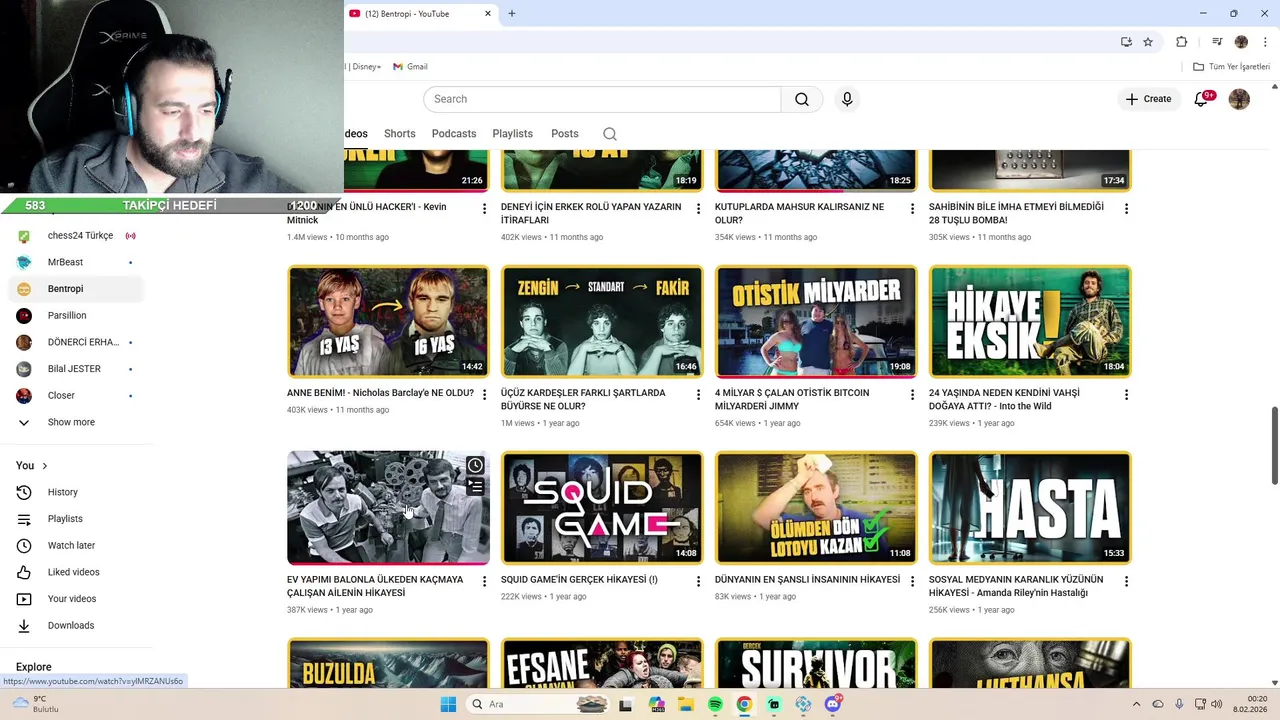
Task: Show hidden system tray icons chevron
Action: coord(1137,704)
